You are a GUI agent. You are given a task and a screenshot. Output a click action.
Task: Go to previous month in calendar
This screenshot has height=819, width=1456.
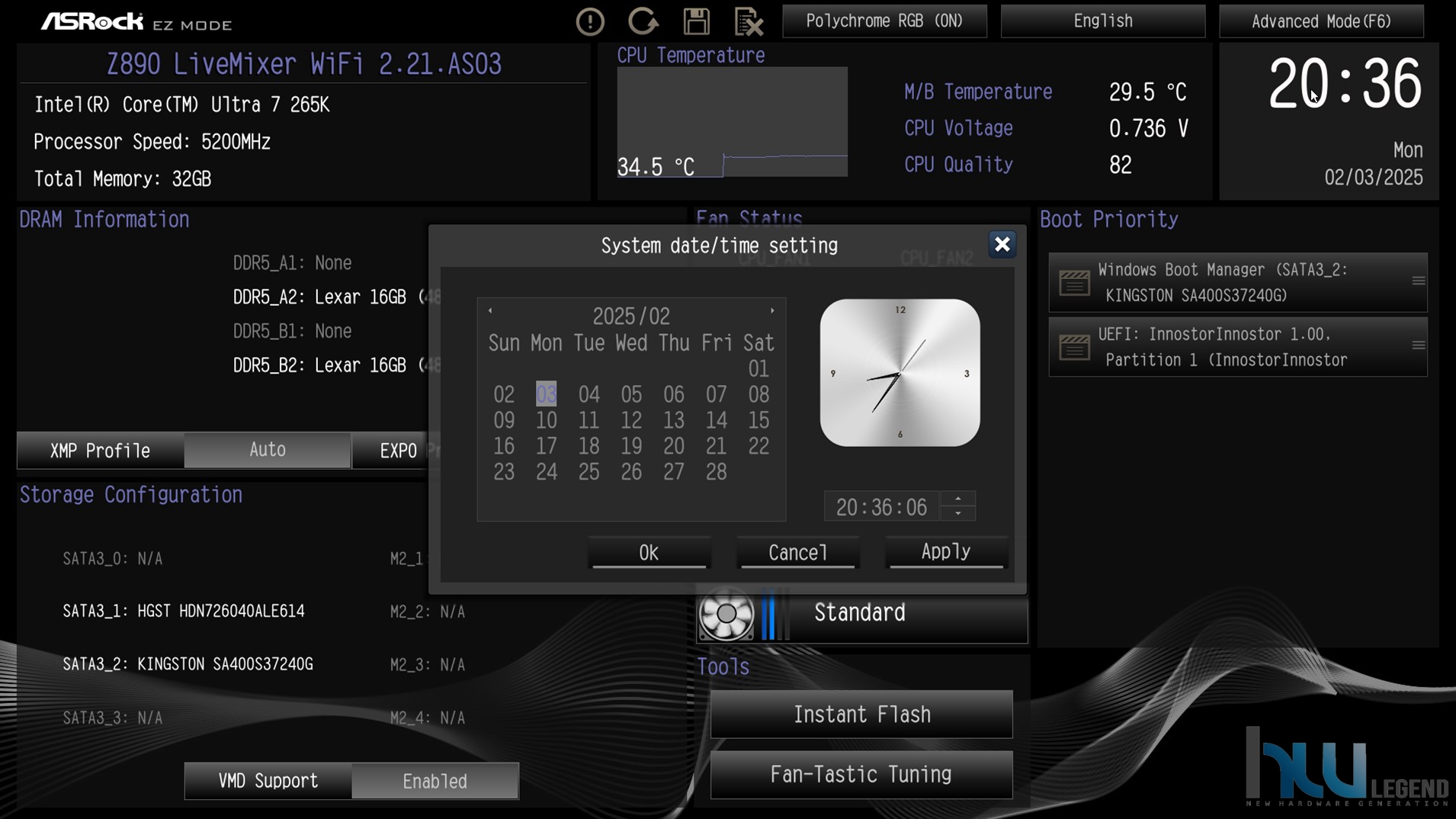[x=490, y=310]
